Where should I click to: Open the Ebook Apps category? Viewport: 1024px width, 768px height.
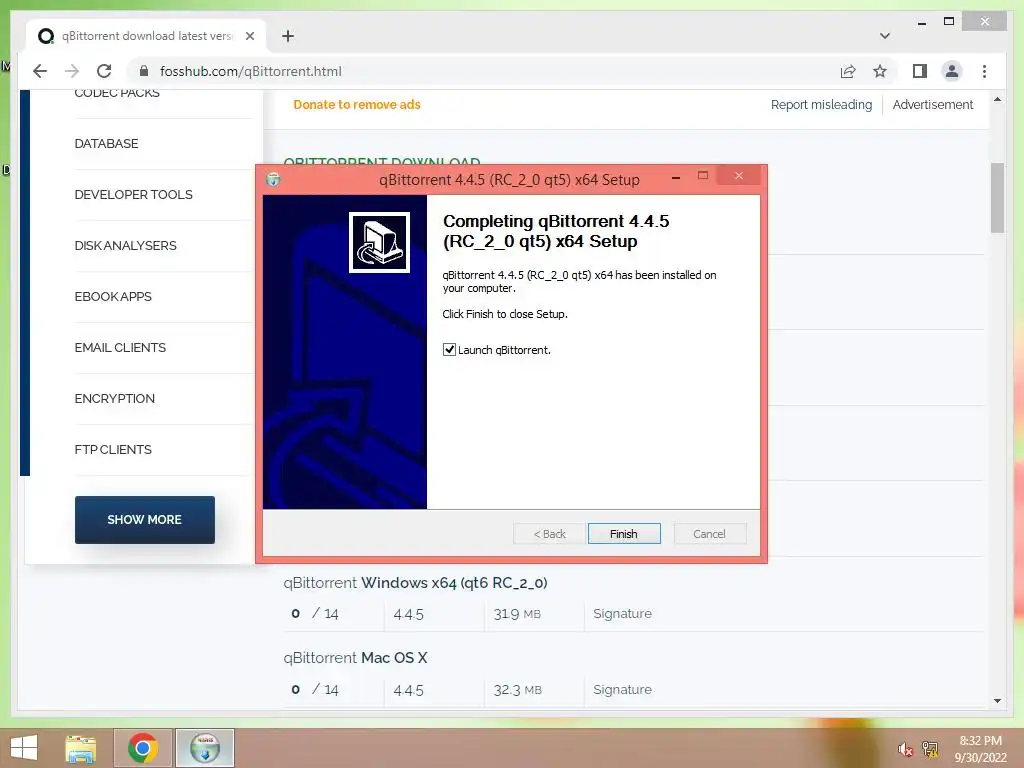click(x=113, y=296)
